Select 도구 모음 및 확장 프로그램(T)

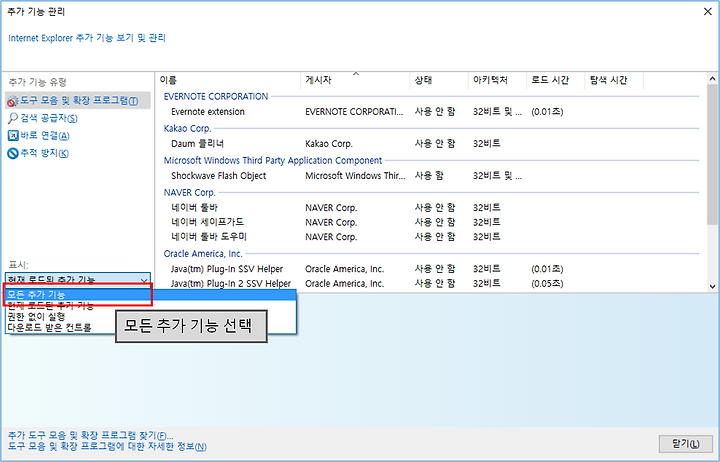pos(78,101)
